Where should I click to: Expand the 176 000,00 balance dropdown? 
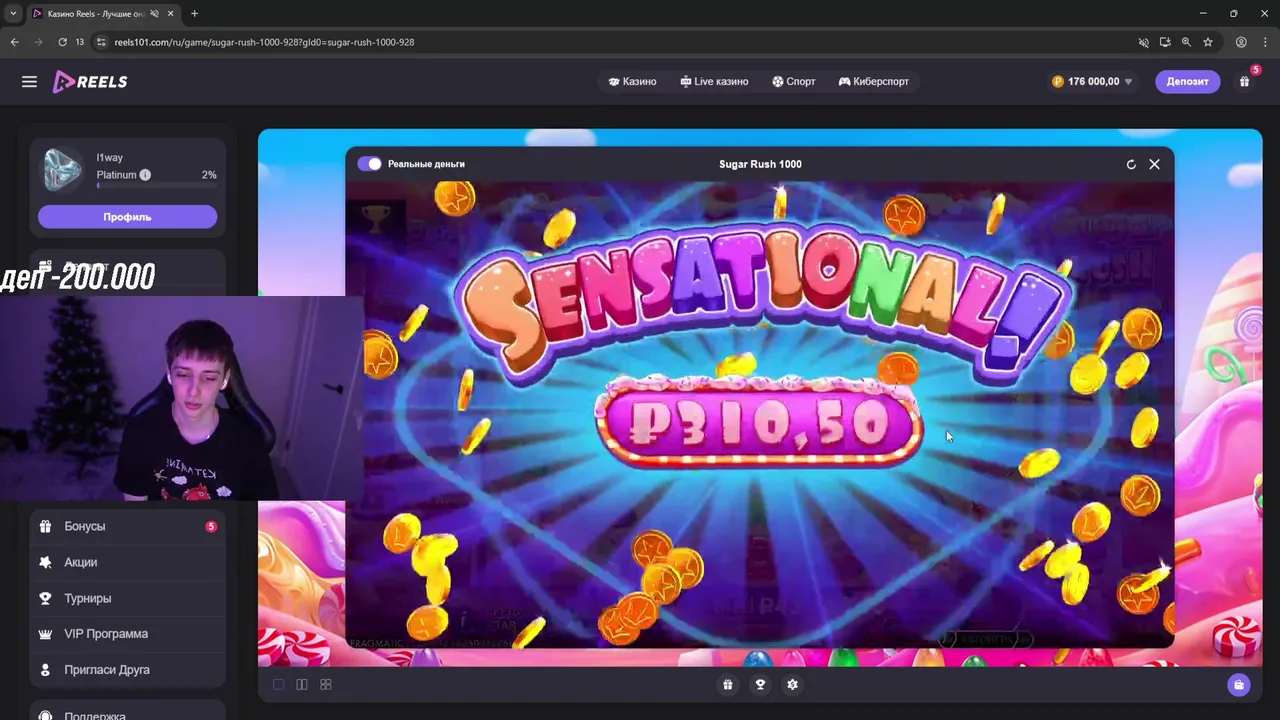(x=1092, y=82)
